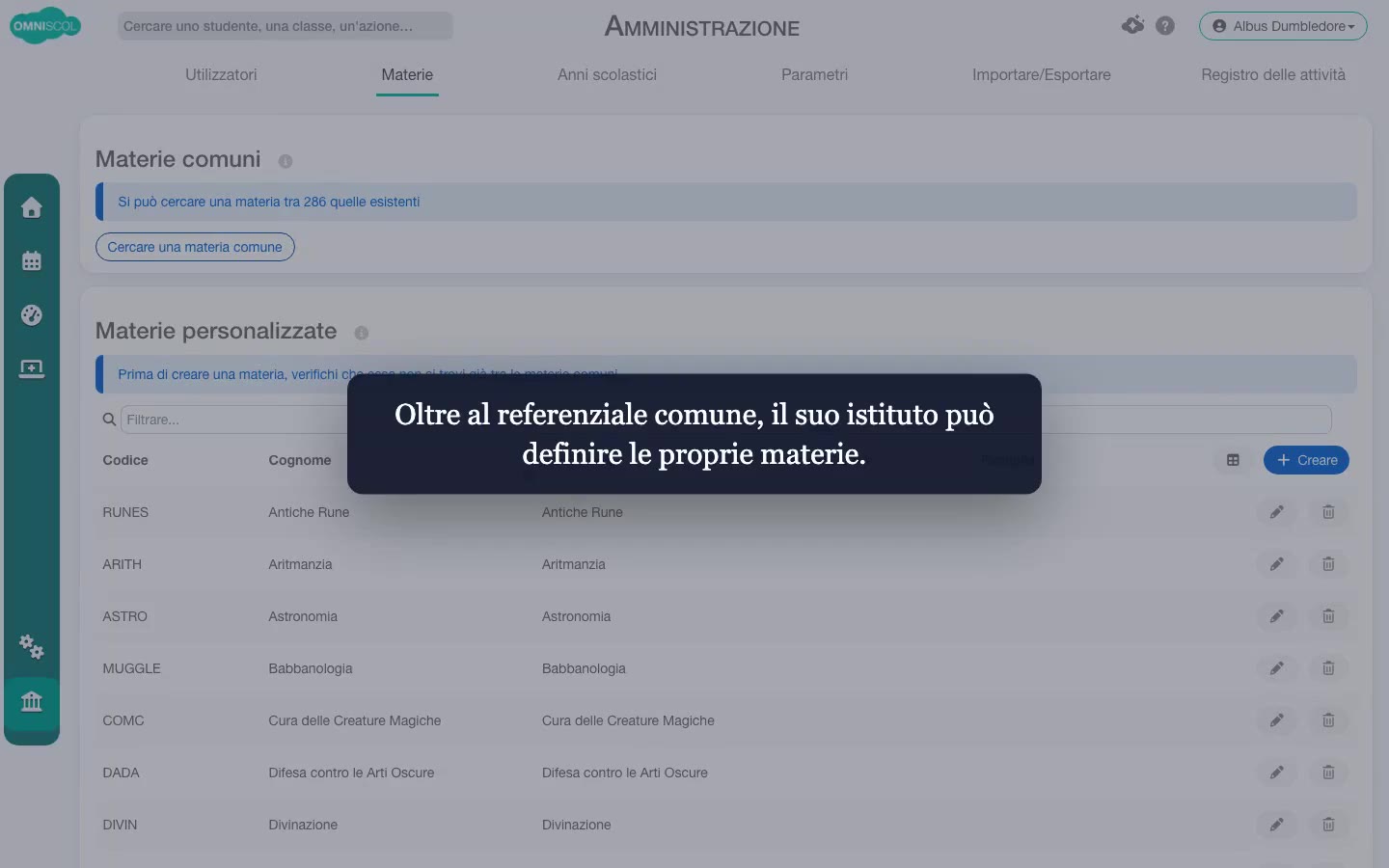Click the ARITH code cell
This screenshot has width=1389, height=868.
pyautogui.click(x=123, y=564)
